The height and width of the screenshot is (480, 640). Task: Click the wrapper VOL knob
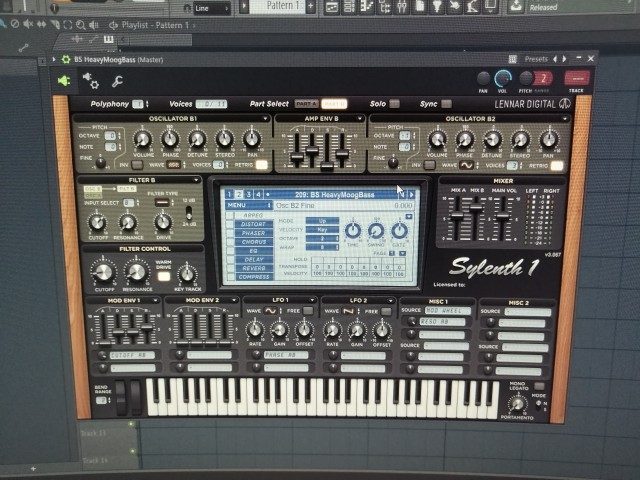[x=502, y=78]
